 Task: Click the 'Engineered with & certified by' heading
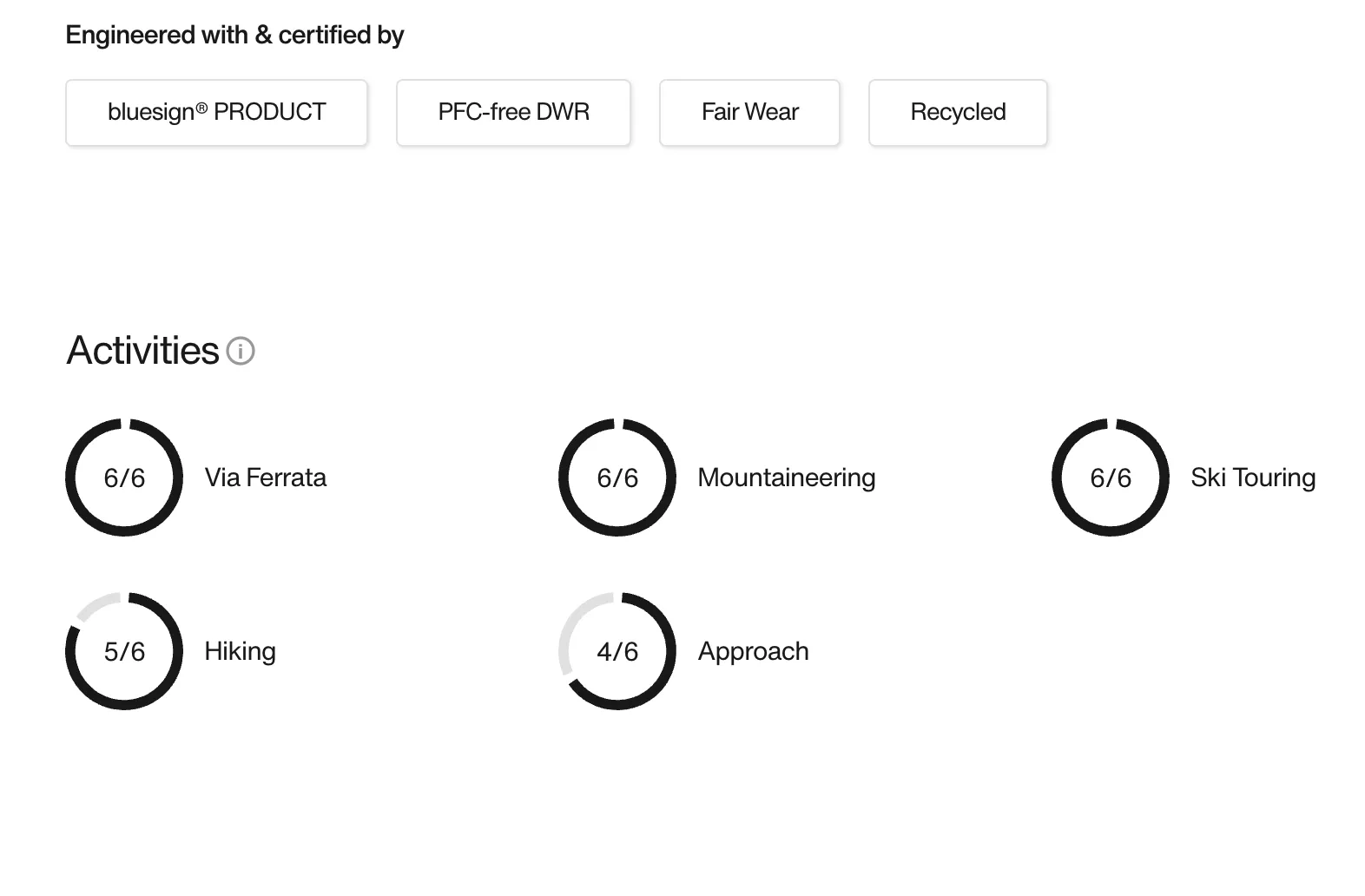[234, 35]
